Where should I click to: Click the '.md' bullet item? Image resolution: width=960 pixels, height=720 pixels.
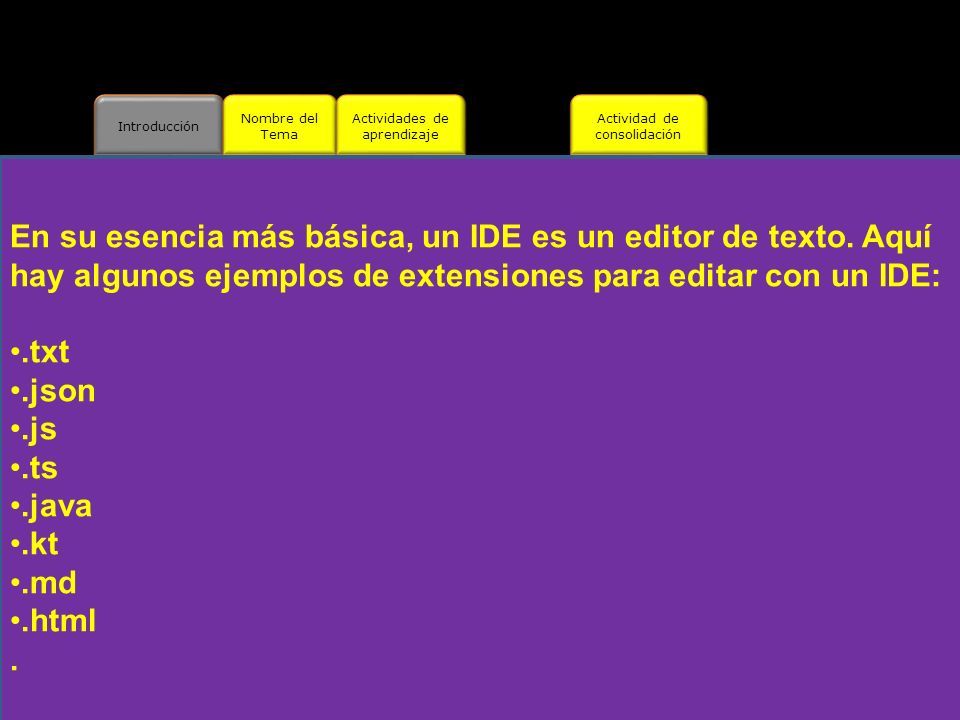point(43,583)
